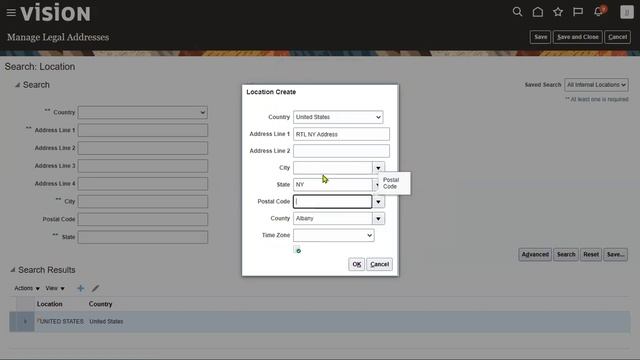Open the user profile avatar

(627, 12)
